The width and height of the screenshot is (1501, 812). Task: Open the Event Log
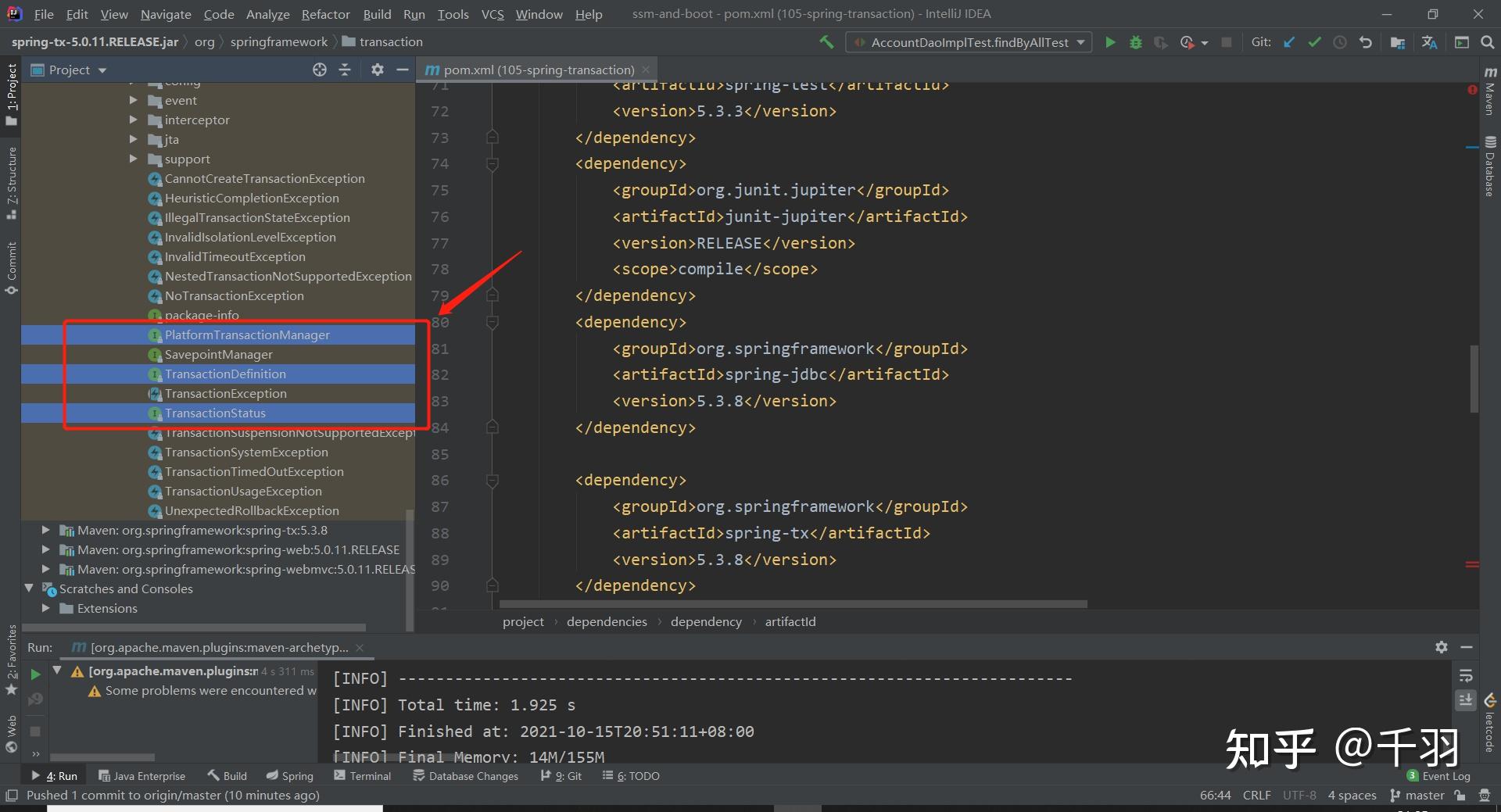pyautogui.click(x=1438, y=776)
